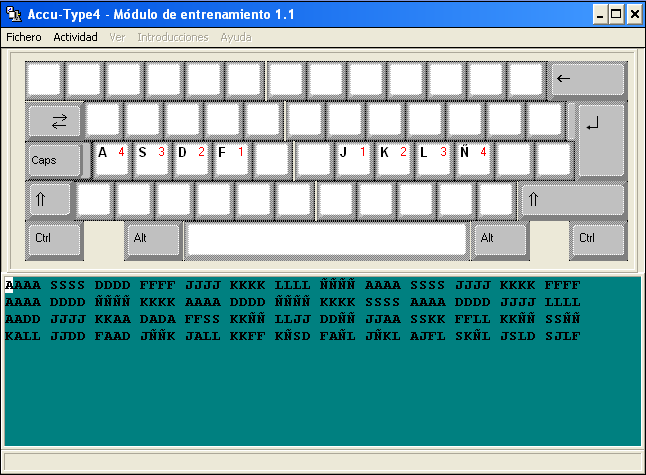Click the KÑSD group in the last line
Image resolution: width=646 pixels, height=475 pixels.
pos(293,335)
